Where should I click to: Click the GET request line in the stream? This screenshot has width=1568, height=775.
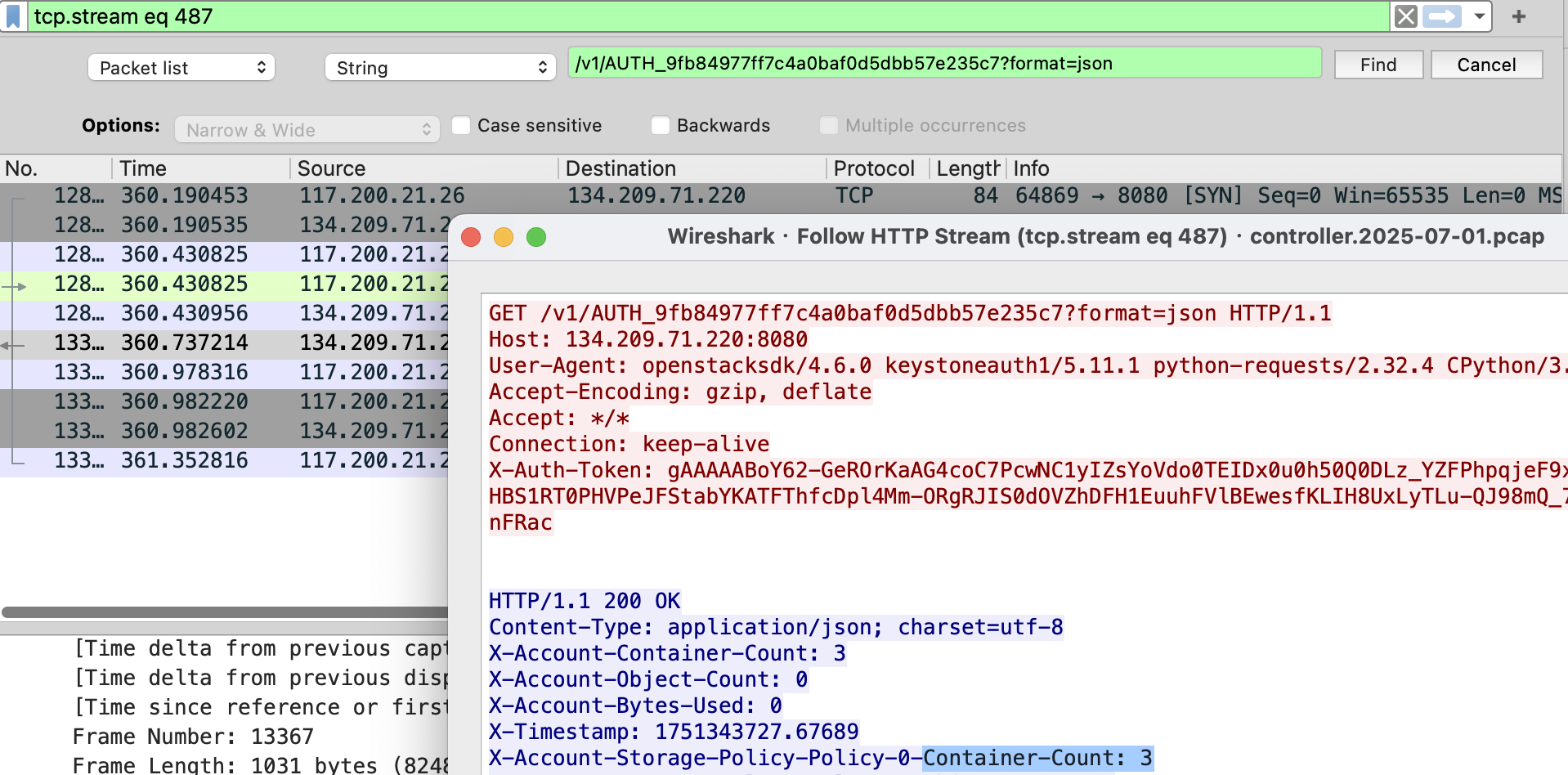point(910,313)
